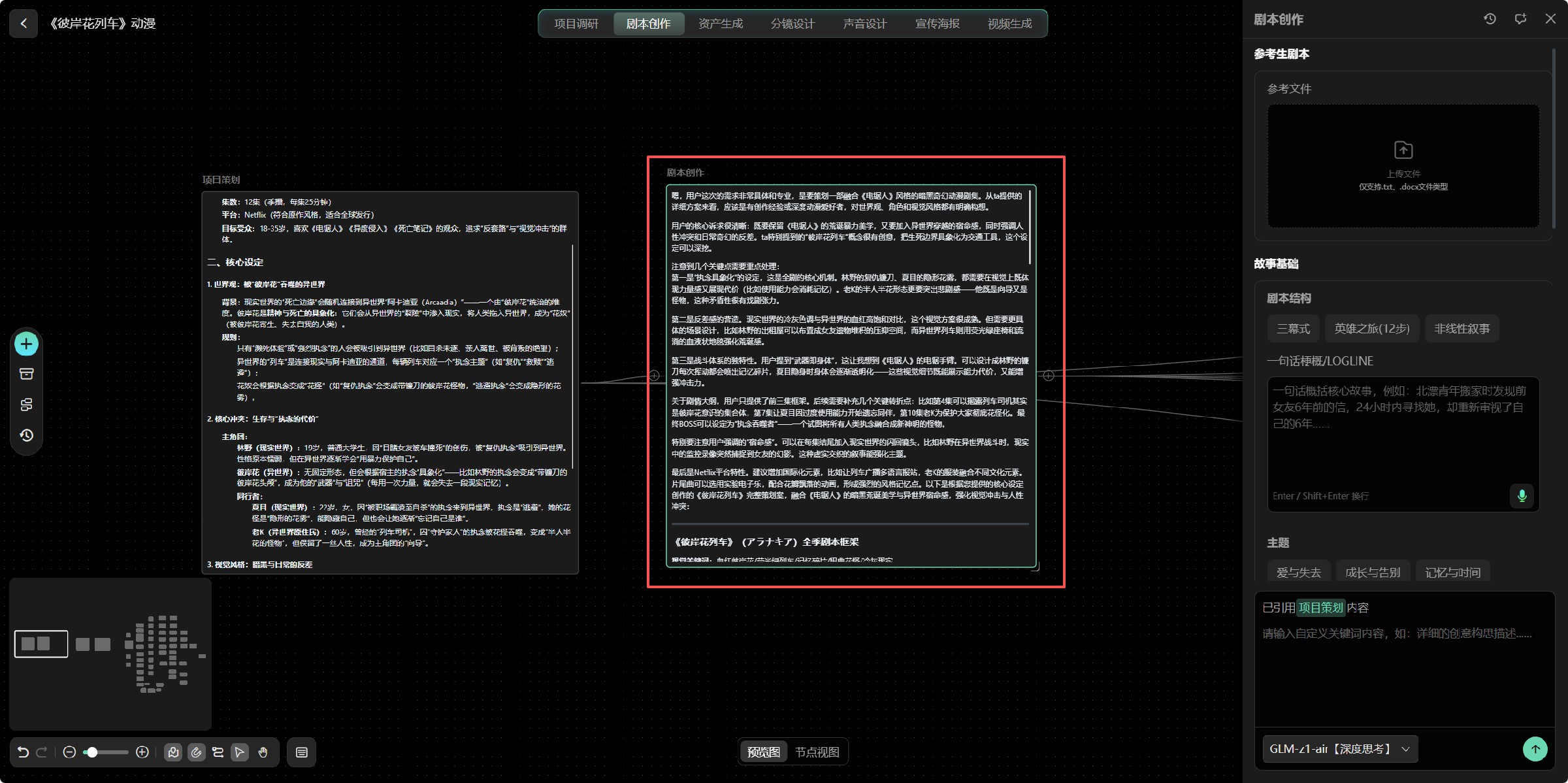Image resolution: width=1568 pixels, height=783 pixels.
Task: Click the upload file icon area
Action: [x=1403, y=166]
